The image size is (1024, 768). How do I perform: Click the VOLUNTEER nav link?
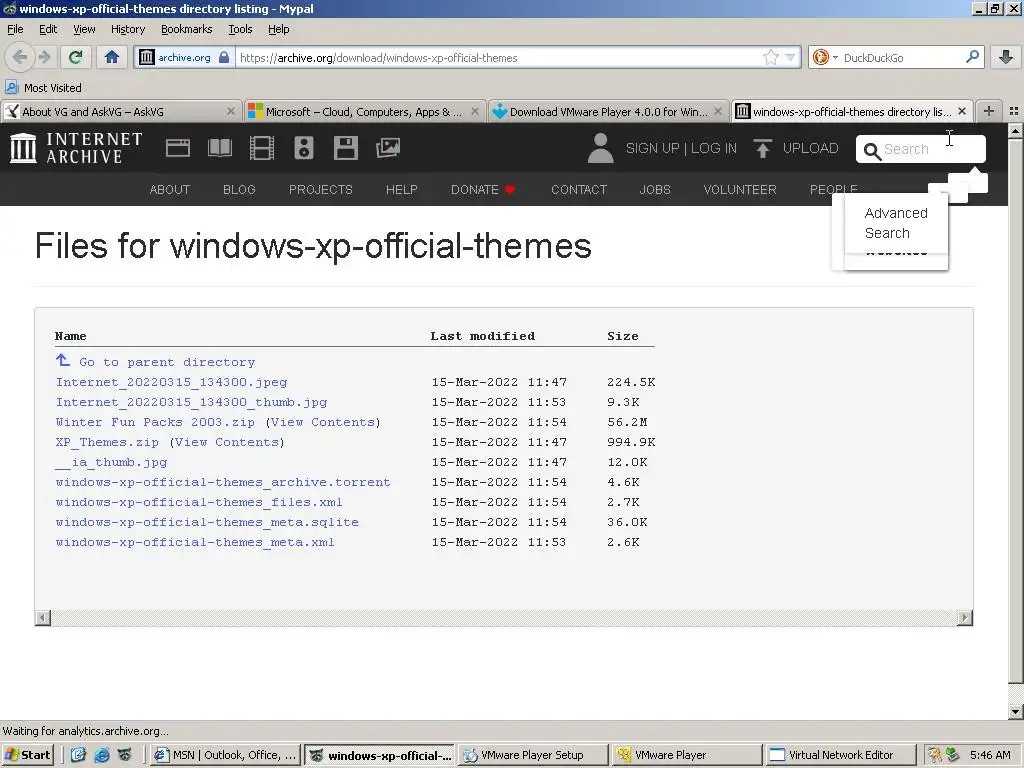tap(740, 189)
